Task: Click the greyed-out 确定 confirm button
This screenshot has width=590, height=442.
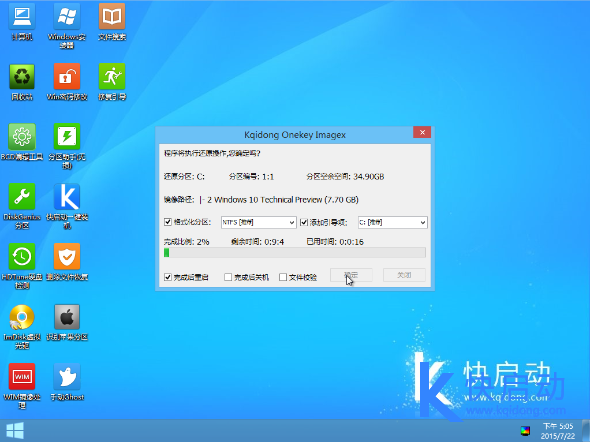Action: [351, 275]
